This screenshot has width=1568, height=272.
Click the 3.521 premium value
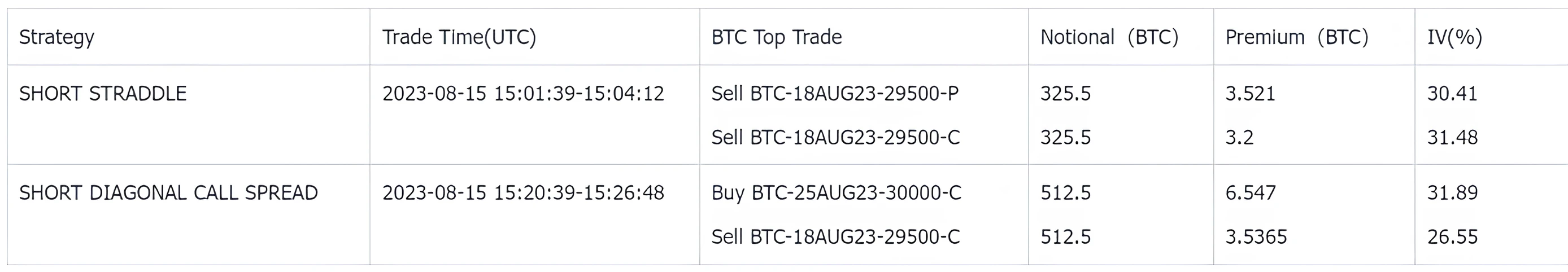1250,94
